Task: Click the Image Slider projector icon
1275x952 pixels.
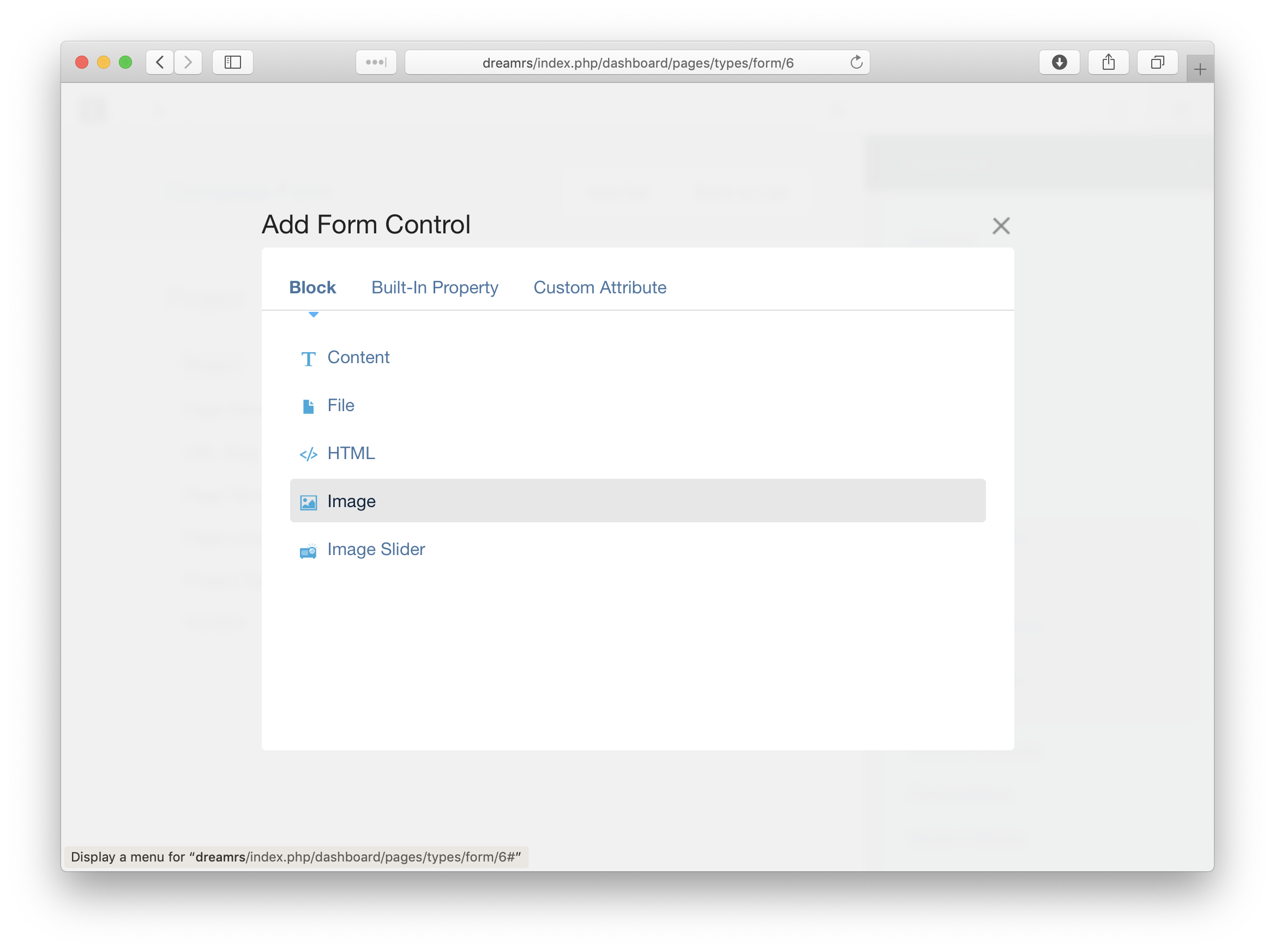Action: tap(308, 551)
